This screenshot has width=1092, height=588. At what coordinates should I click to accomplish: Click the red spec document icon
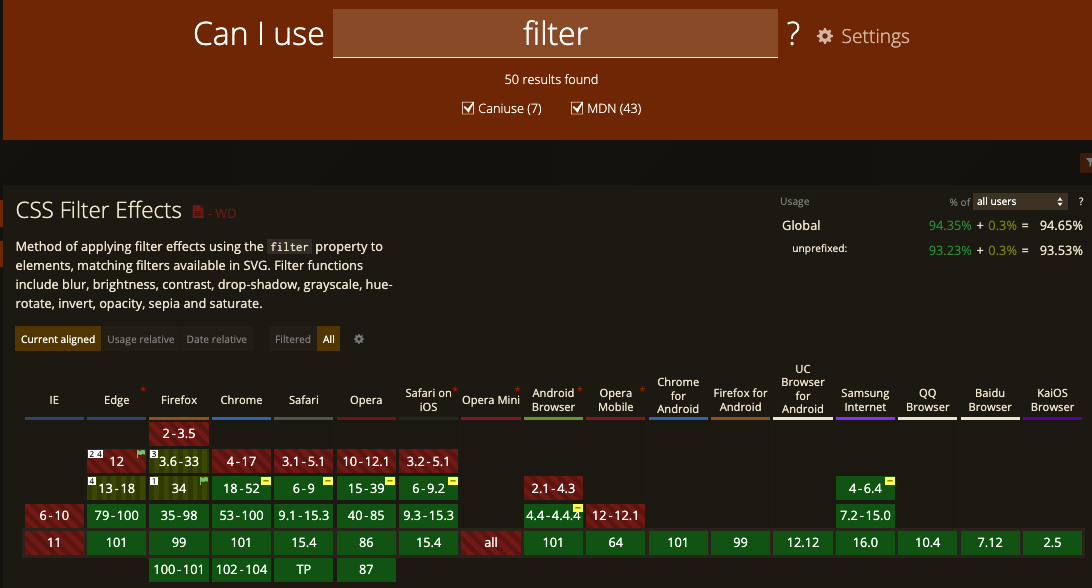coord(198,212)
